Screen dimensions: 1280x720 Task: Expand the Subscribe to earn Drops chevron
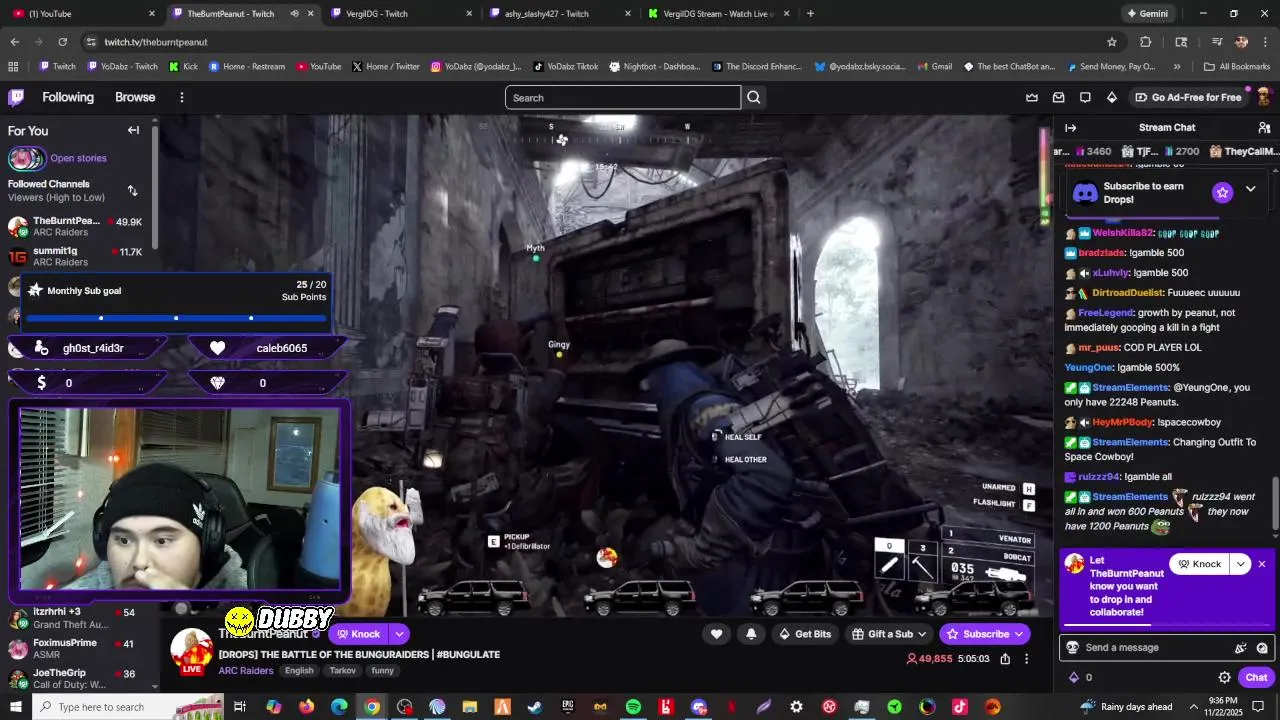coord(1250,189)
